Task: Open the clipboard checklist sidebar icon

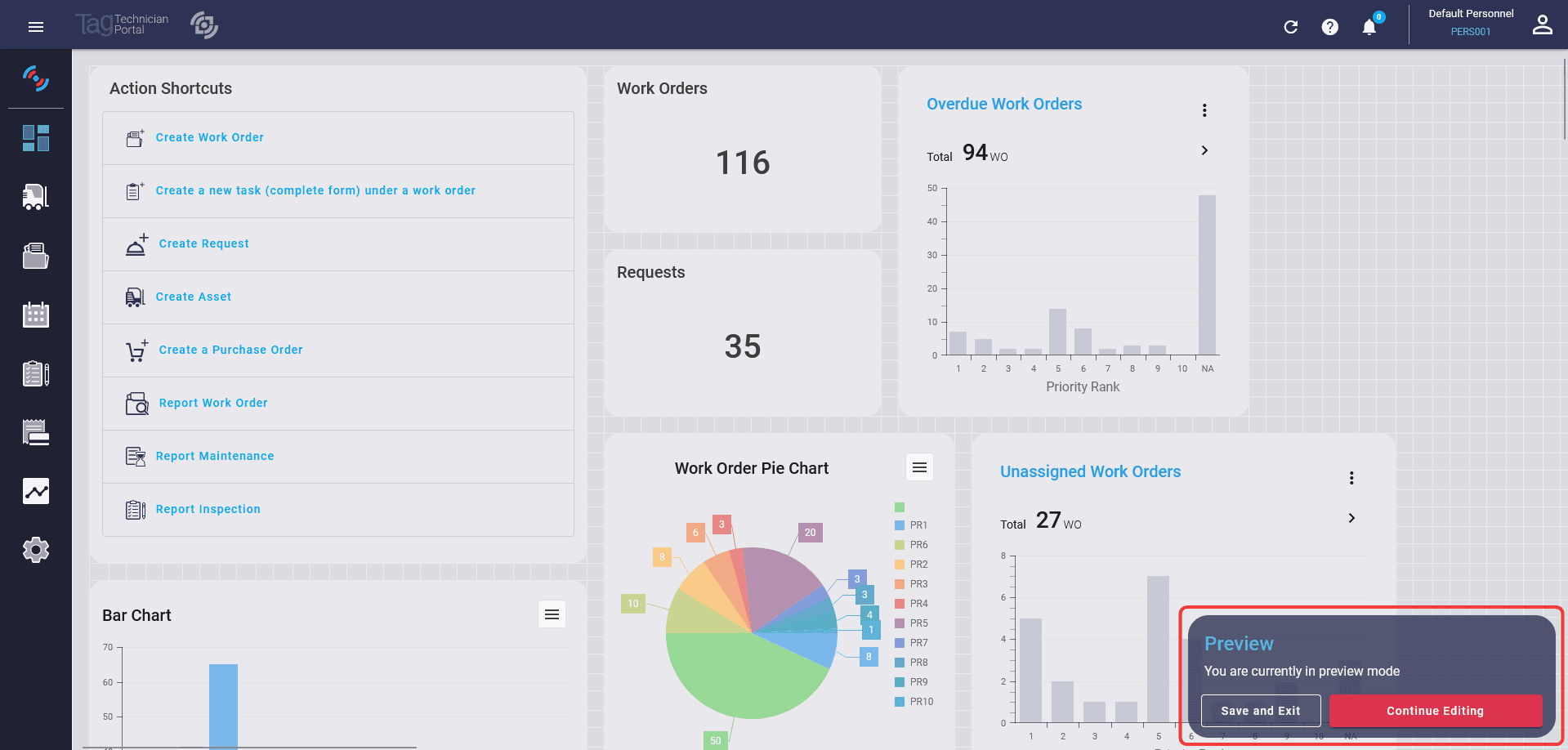Action: pos(36,373)
